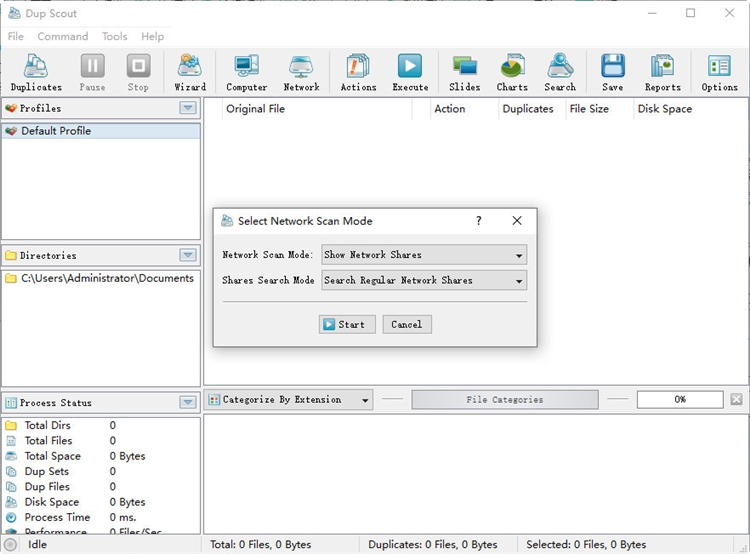The width and height of the screenshot is (750, 554).
Task: Expand the Directories panel menu arrow
Action: click(x=188, y=256)
